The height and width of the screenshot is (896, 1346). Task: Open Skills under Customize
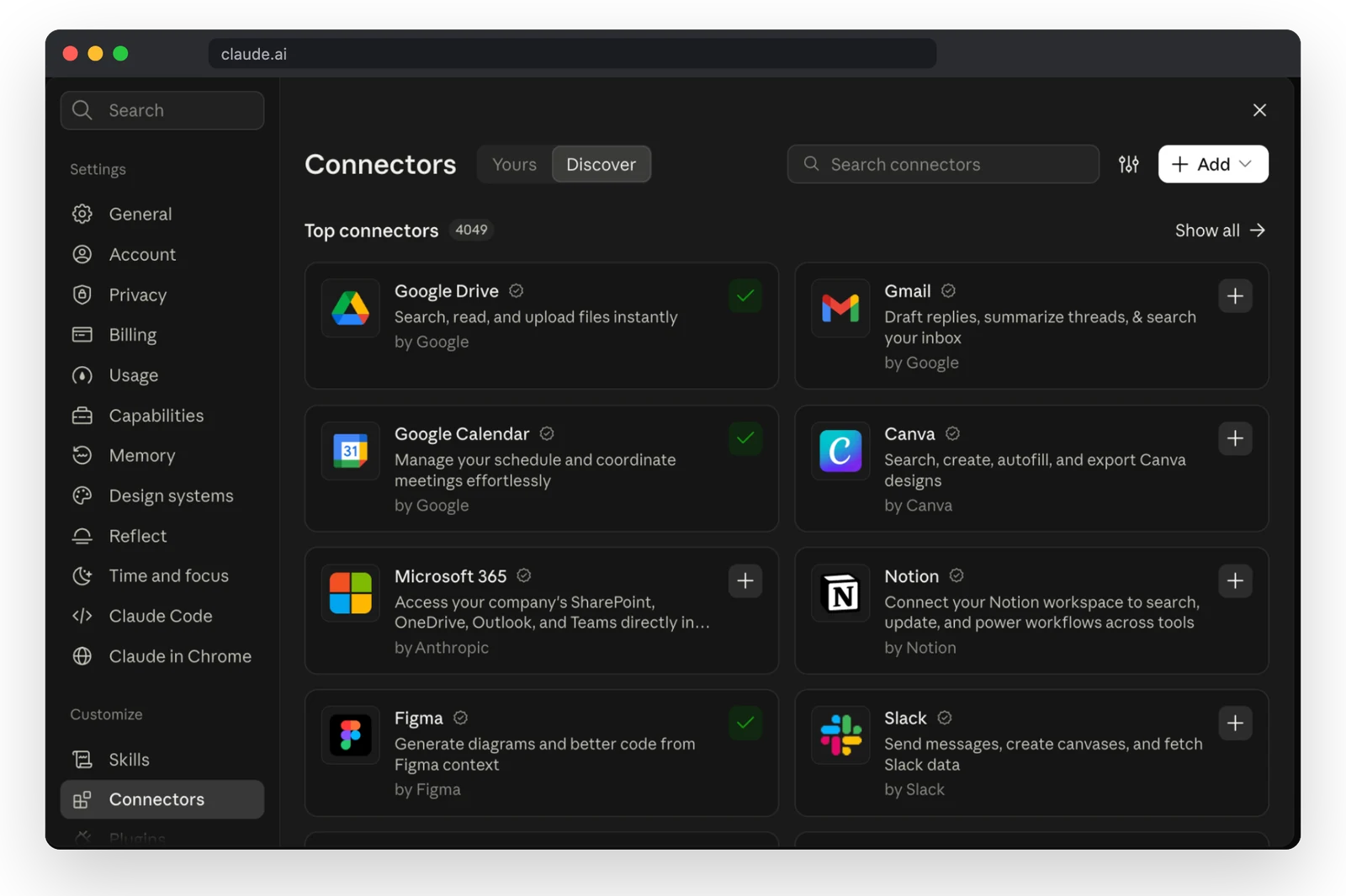(162, 760)
